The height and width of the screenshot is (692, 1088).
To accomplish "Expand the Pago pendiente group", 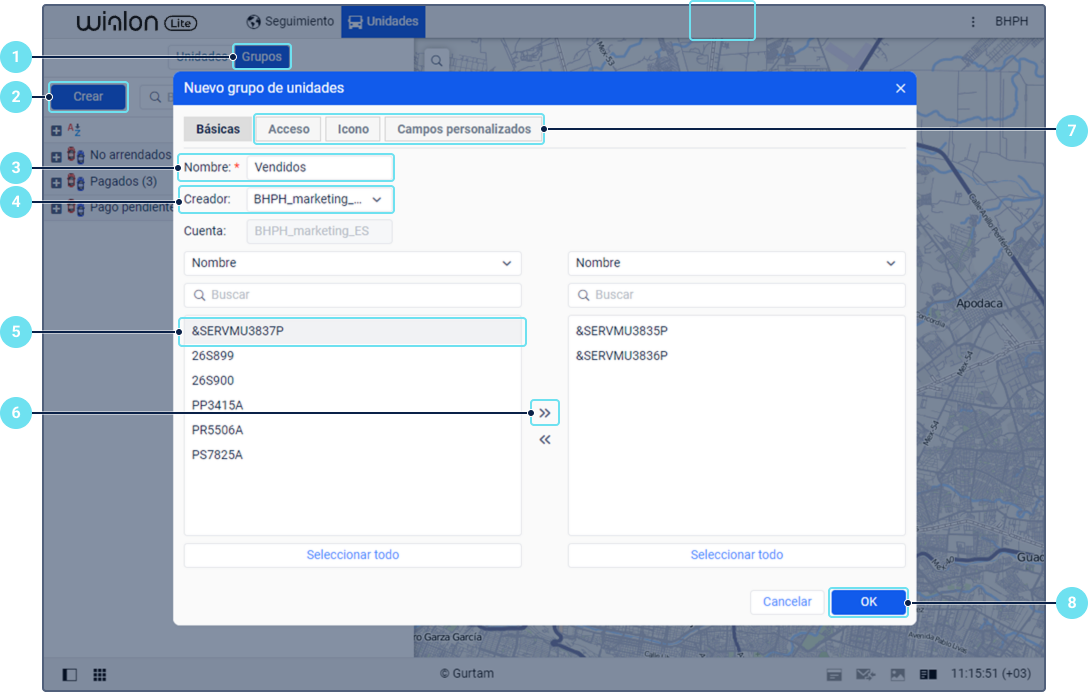I will pyautogui.click(x=56, y=209).
